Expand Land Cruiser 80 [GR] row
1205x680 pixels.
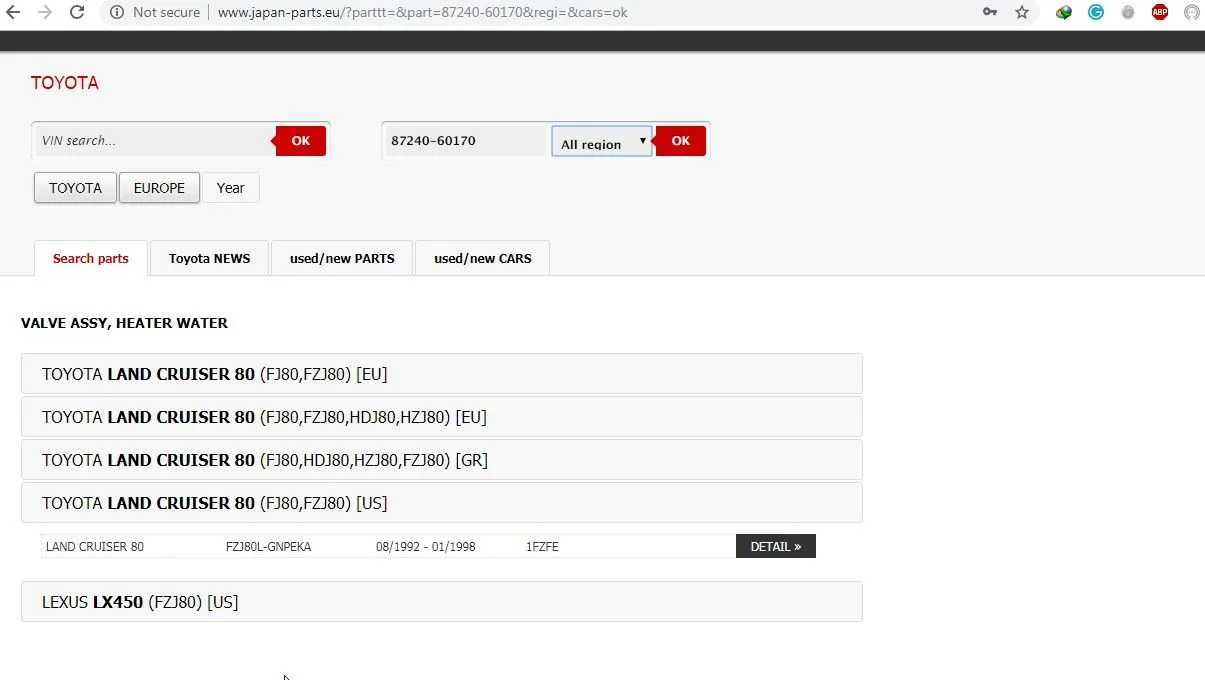441,460
